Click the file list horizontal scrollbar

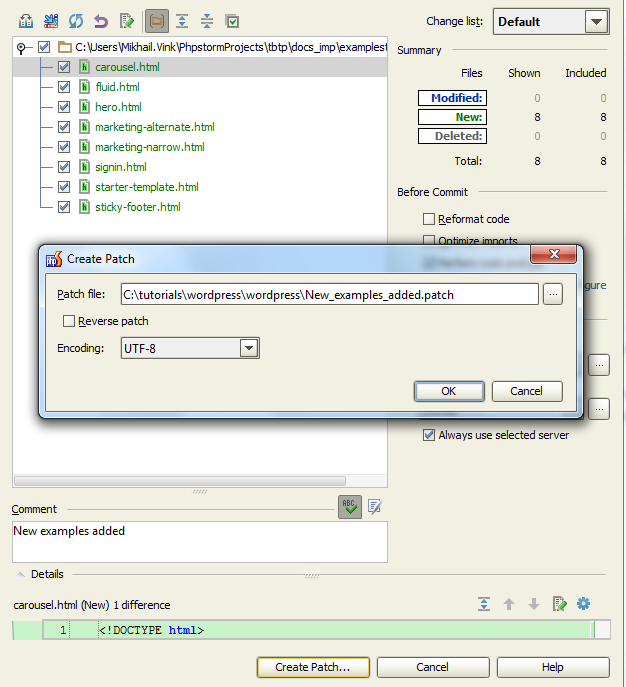(180, 481)
